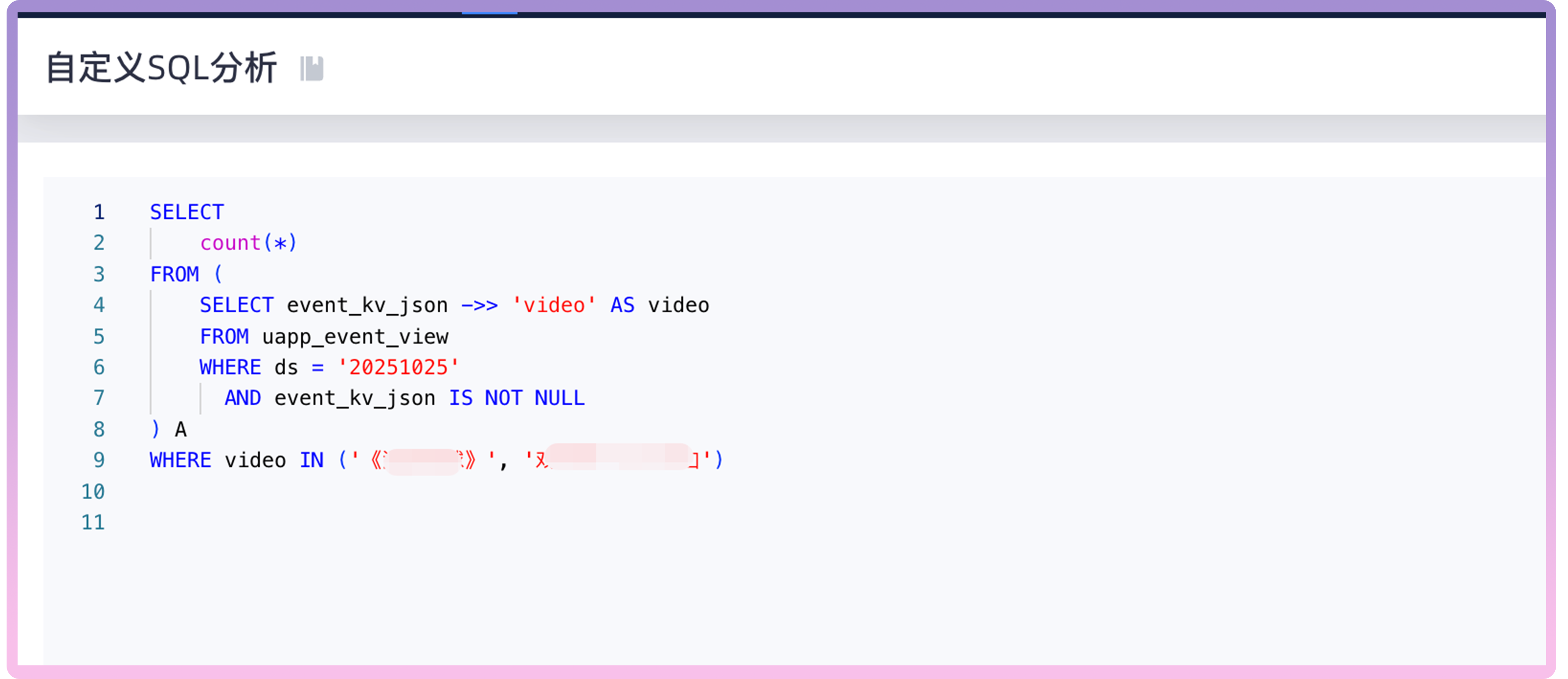This screenshot has width=1568, height=679.
Task: Click the AND keyword on line 7
Action: click(242, 398)
